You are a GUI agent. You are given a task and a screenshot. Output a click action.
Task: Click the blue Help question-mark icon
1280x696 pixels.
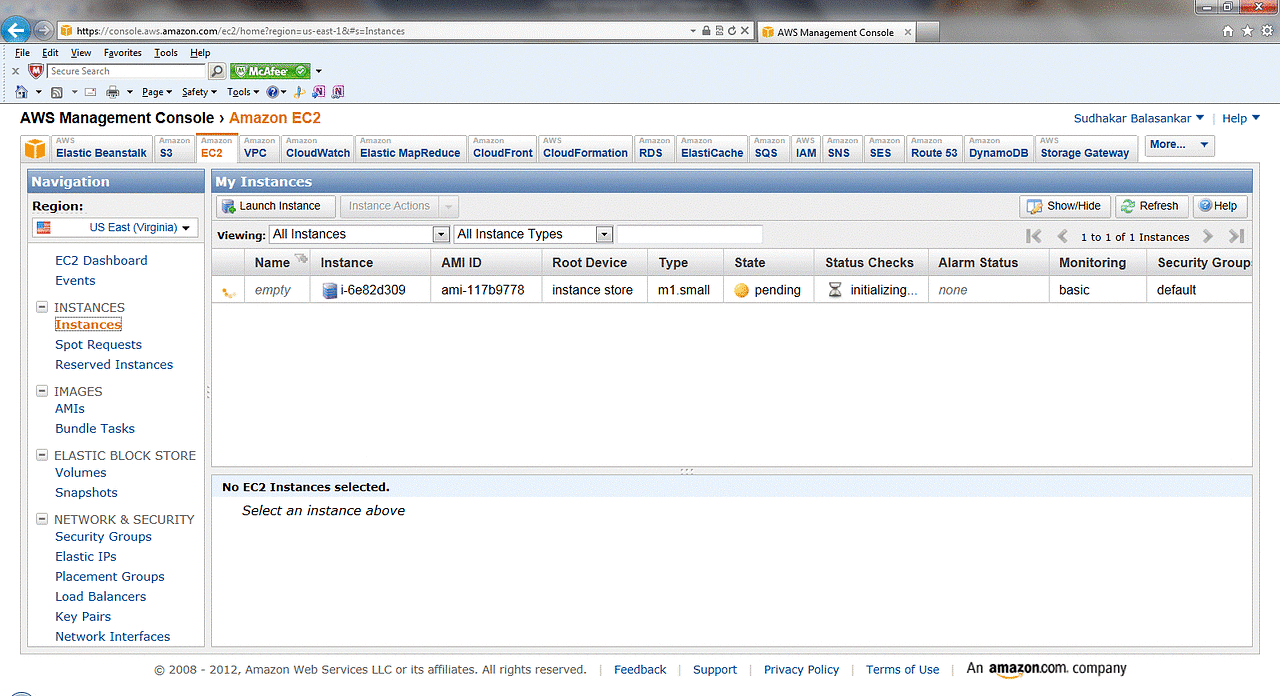(x=271, y=92)
